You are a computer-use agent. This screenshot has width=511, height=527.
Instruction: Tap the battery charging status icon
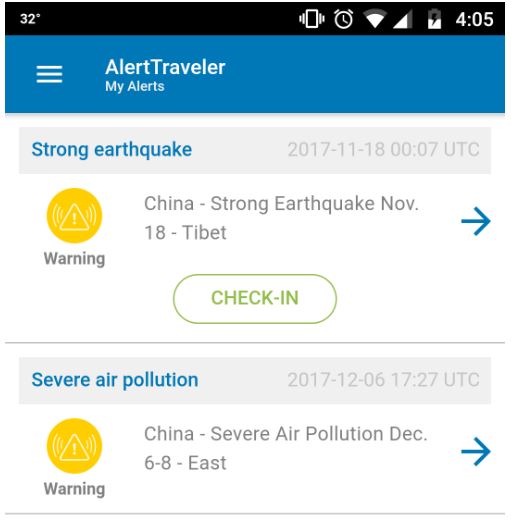pos(434,19)
